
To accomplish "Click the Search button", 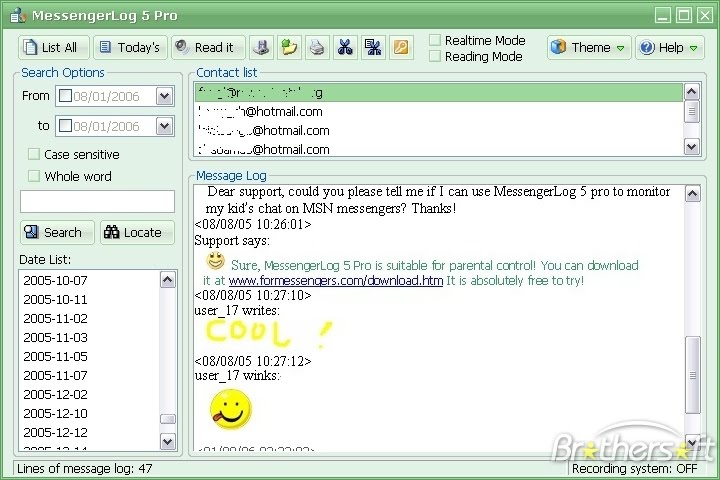I will [57, 232].
